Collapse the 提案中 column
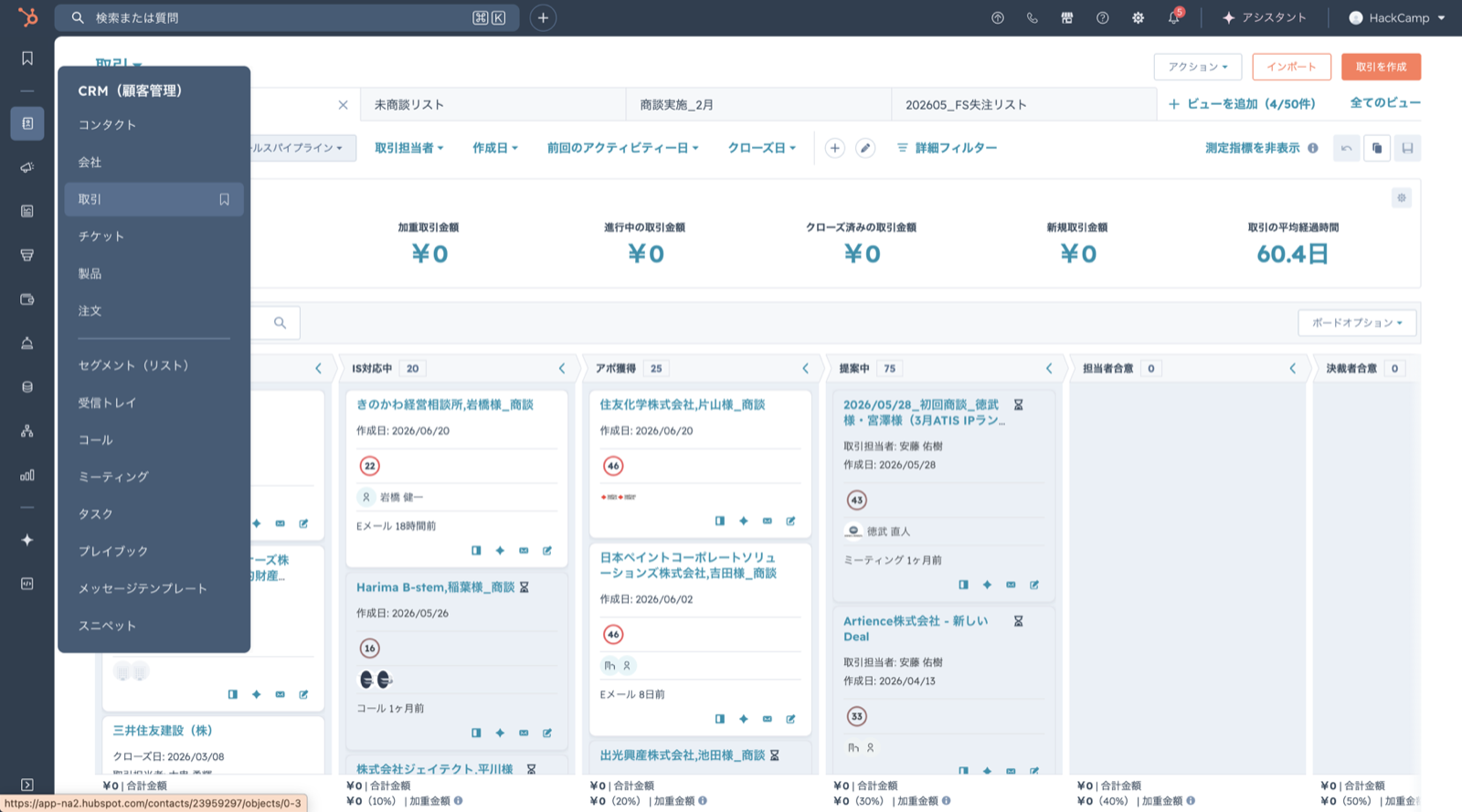 pyautogui.click(x=1049, y=368)
